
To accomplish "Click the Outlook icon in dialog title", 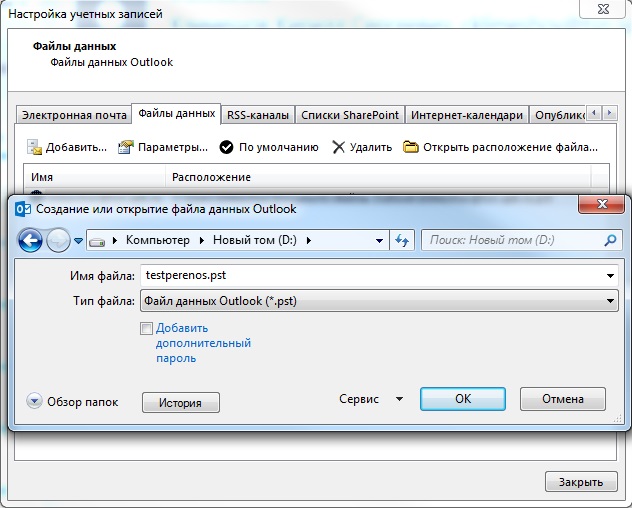I will tap(23, 209).
